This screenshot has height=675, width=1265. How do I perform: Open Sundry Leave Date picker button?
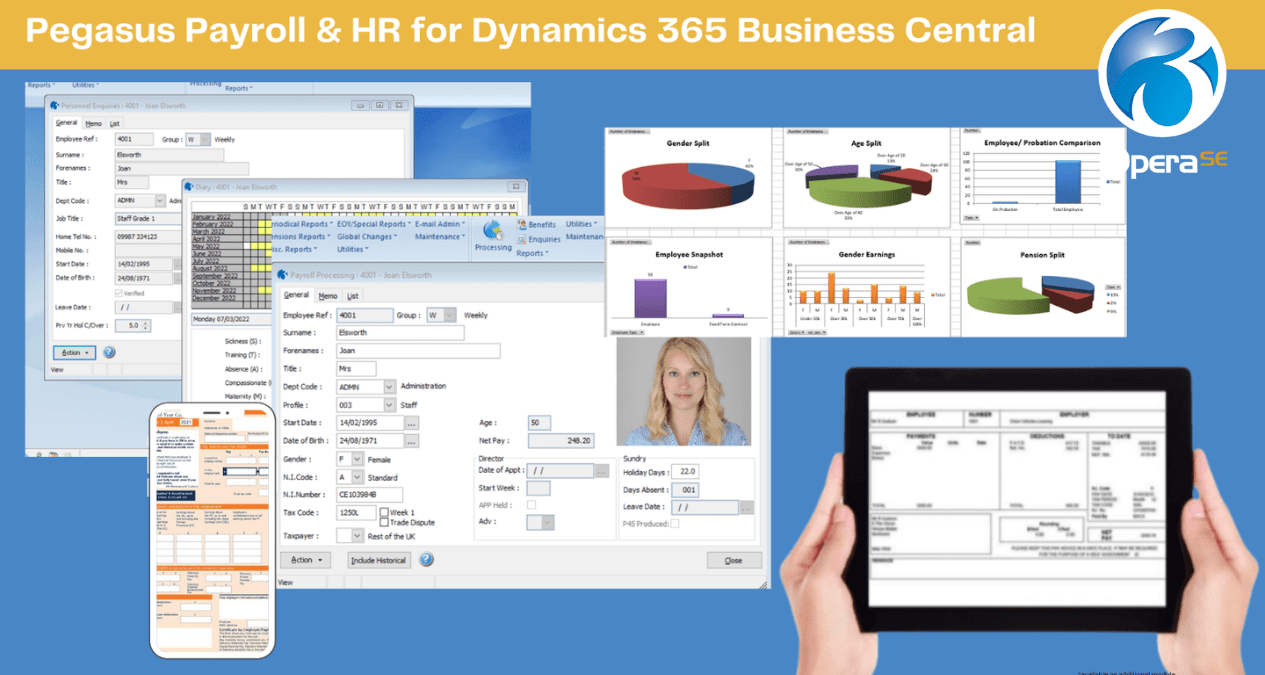tap(746, 507)
